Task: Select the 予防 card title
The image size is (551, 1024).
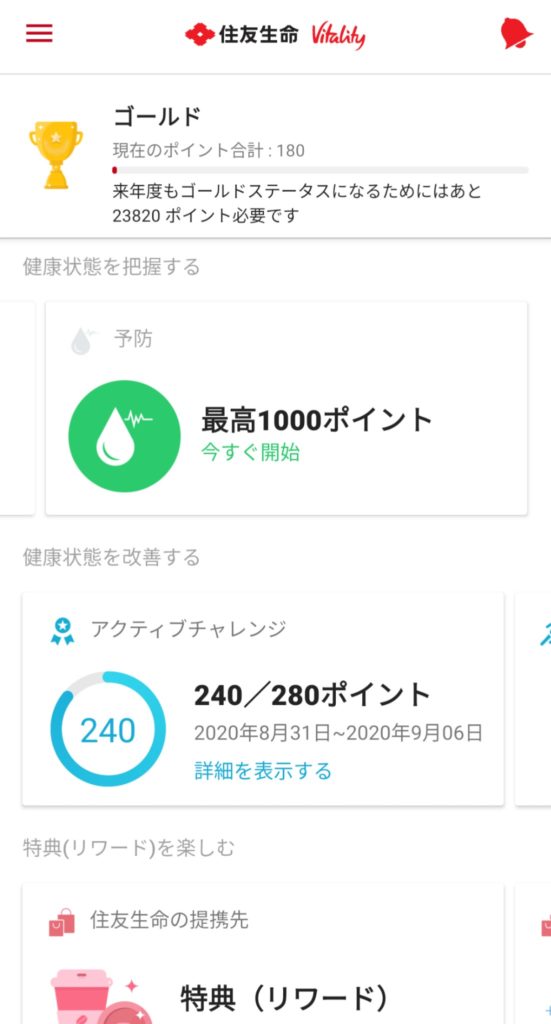Action: pyautogui.click(x=133, y=339)
